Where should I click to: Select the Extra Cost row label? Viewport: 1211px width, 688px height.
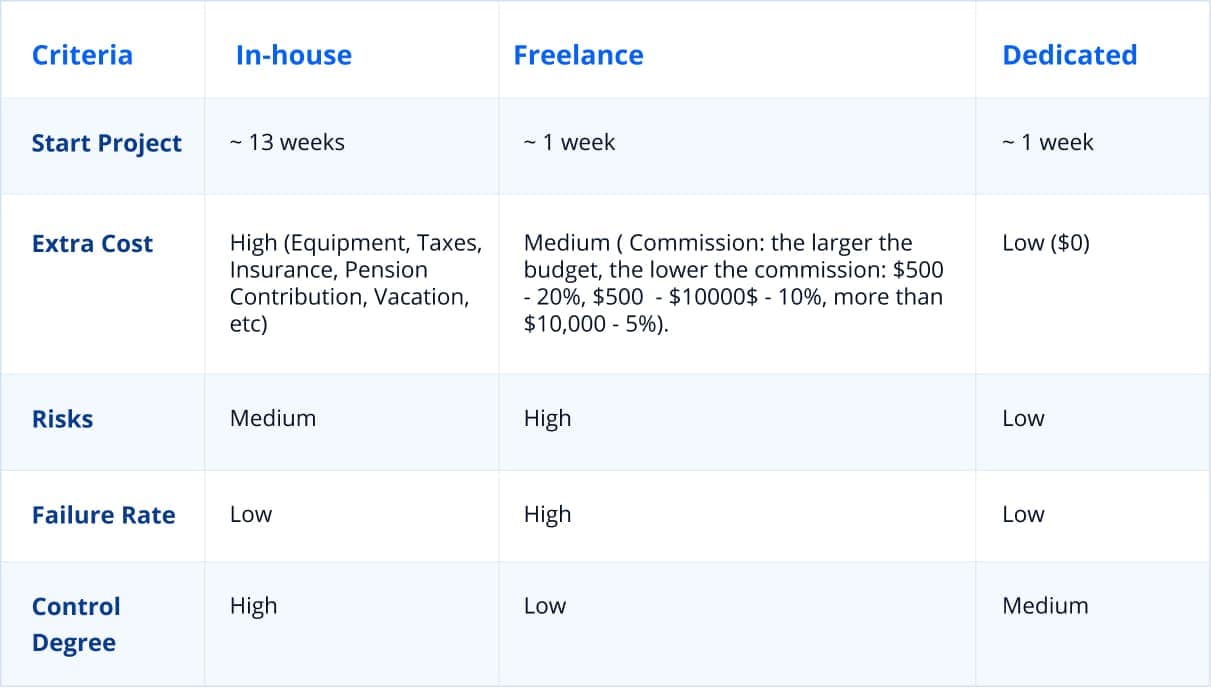pos(92,243)
